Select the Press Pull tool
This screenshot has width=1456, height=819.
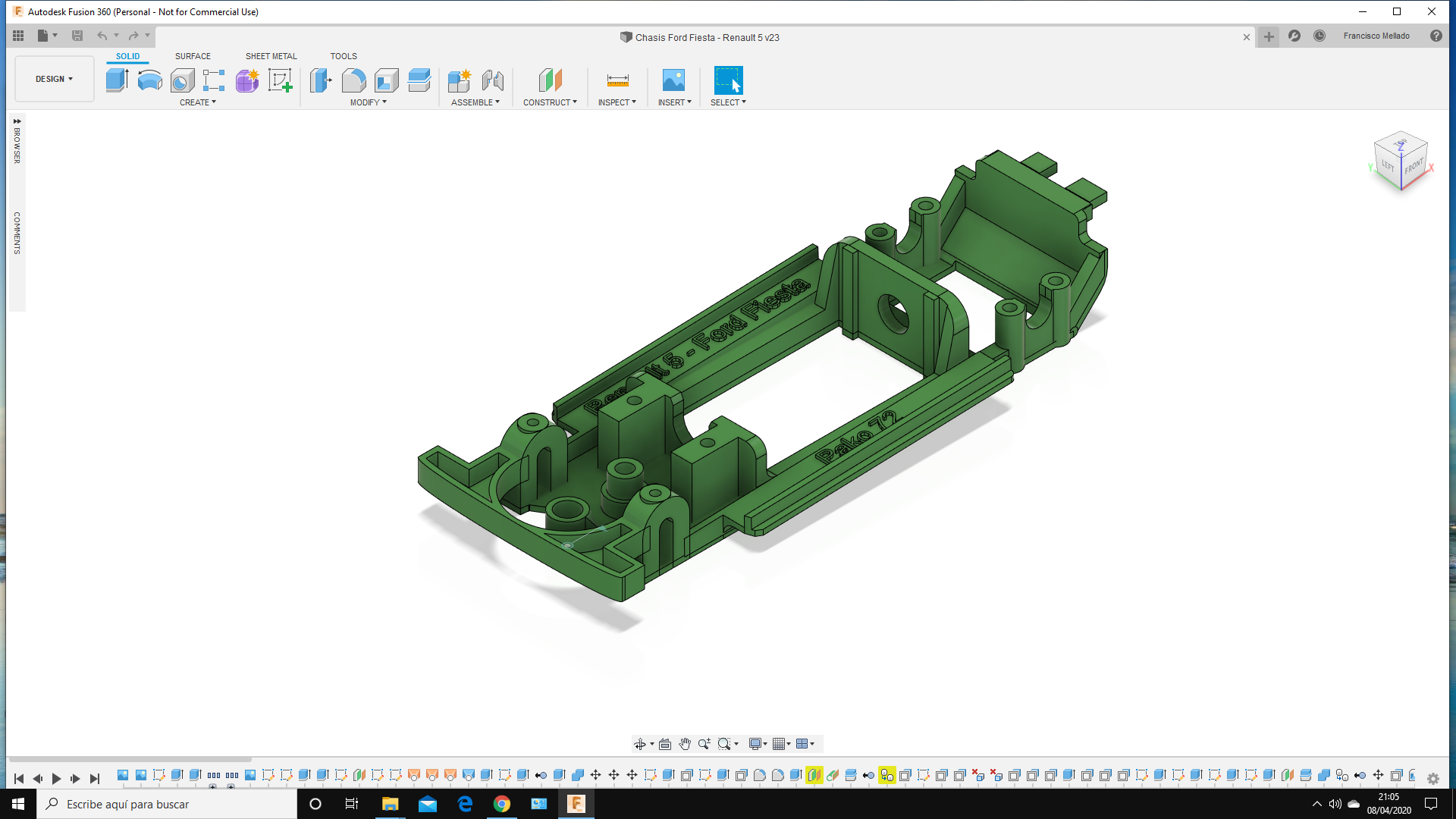(x=321, y=80)
